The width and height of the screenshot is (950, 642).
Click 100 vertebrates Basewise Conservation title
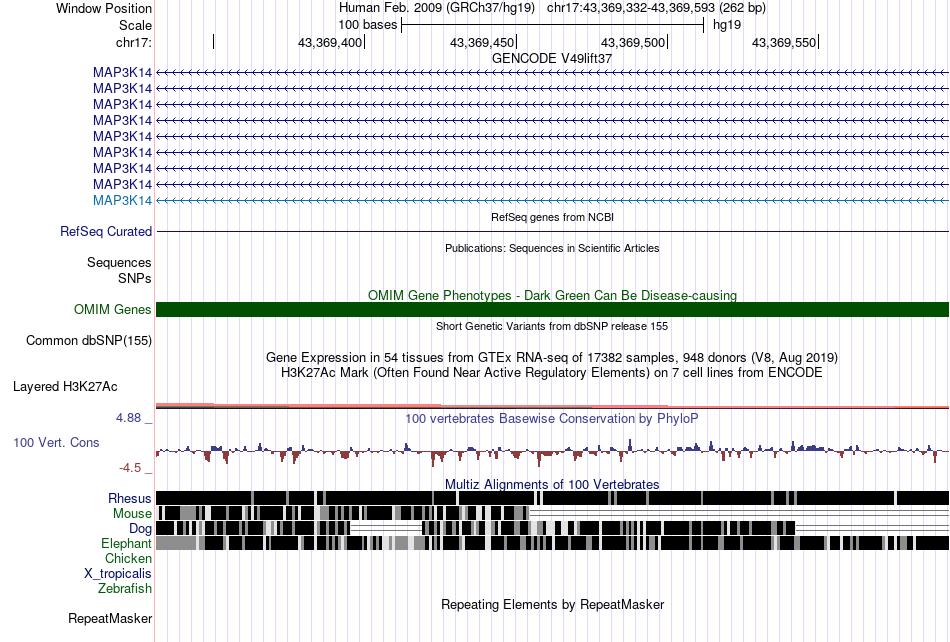pyautogui.click(x=552, y=419)
